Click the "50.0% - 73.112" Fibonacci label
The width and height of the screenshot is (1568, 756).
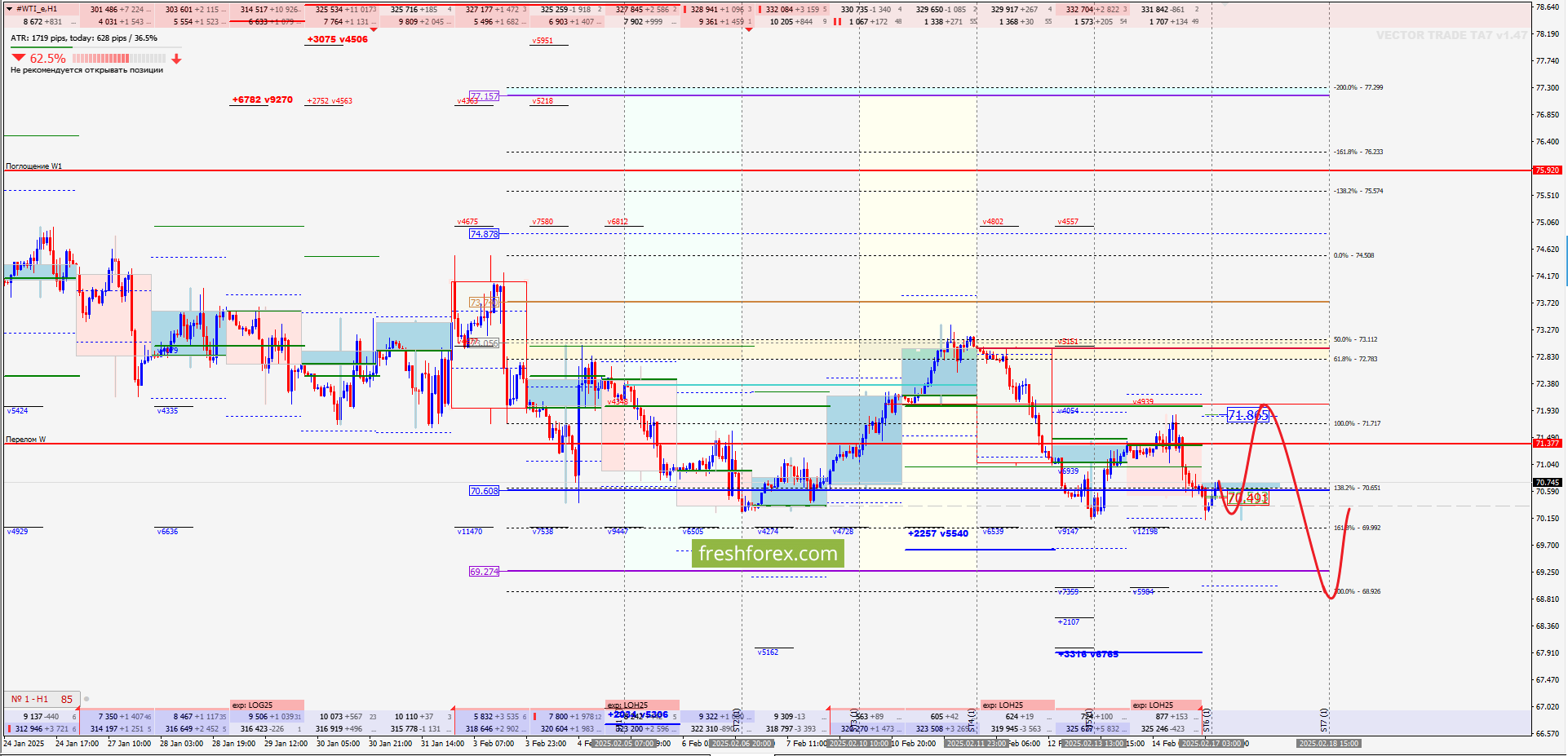pyautogui.click(x=1356, y=339)
